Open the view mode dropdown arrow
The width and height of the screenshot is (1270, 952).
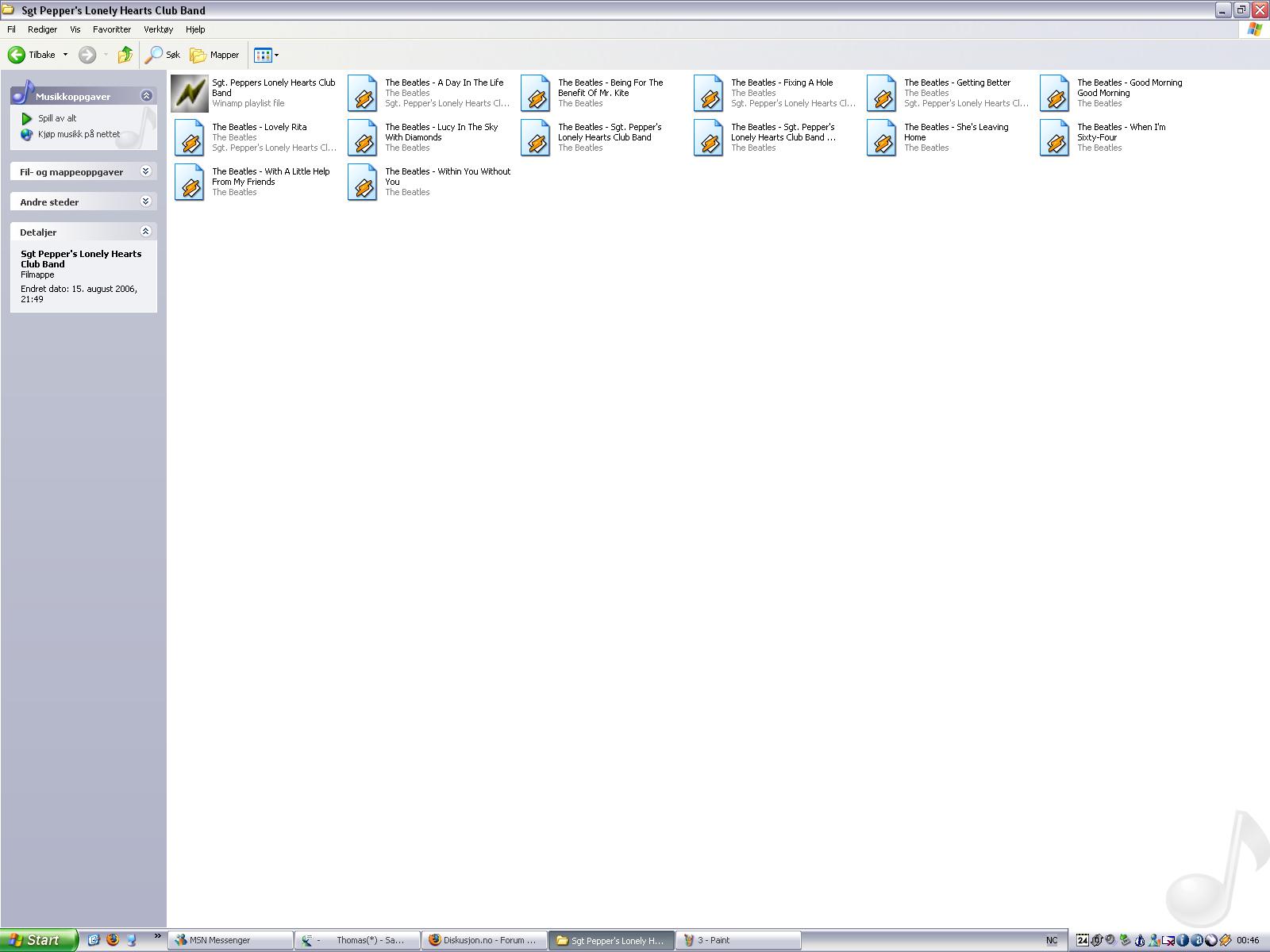(276, 55)
